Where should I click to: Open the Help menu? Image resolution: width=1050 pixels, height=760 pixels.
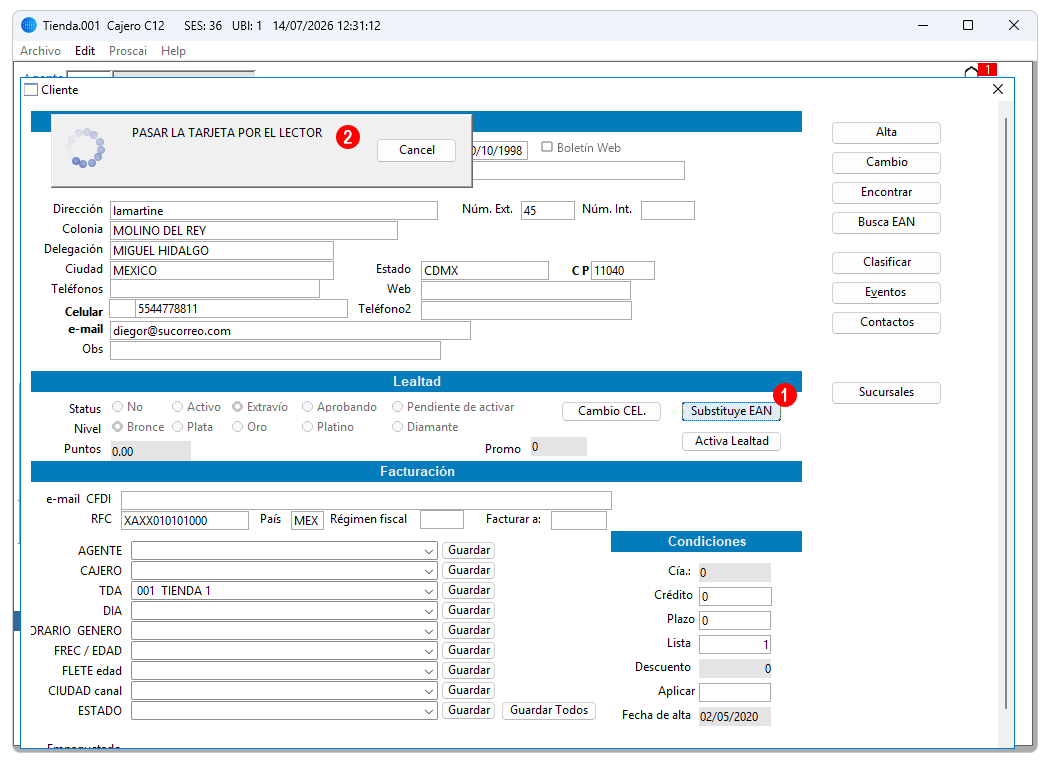coord(173,51)
